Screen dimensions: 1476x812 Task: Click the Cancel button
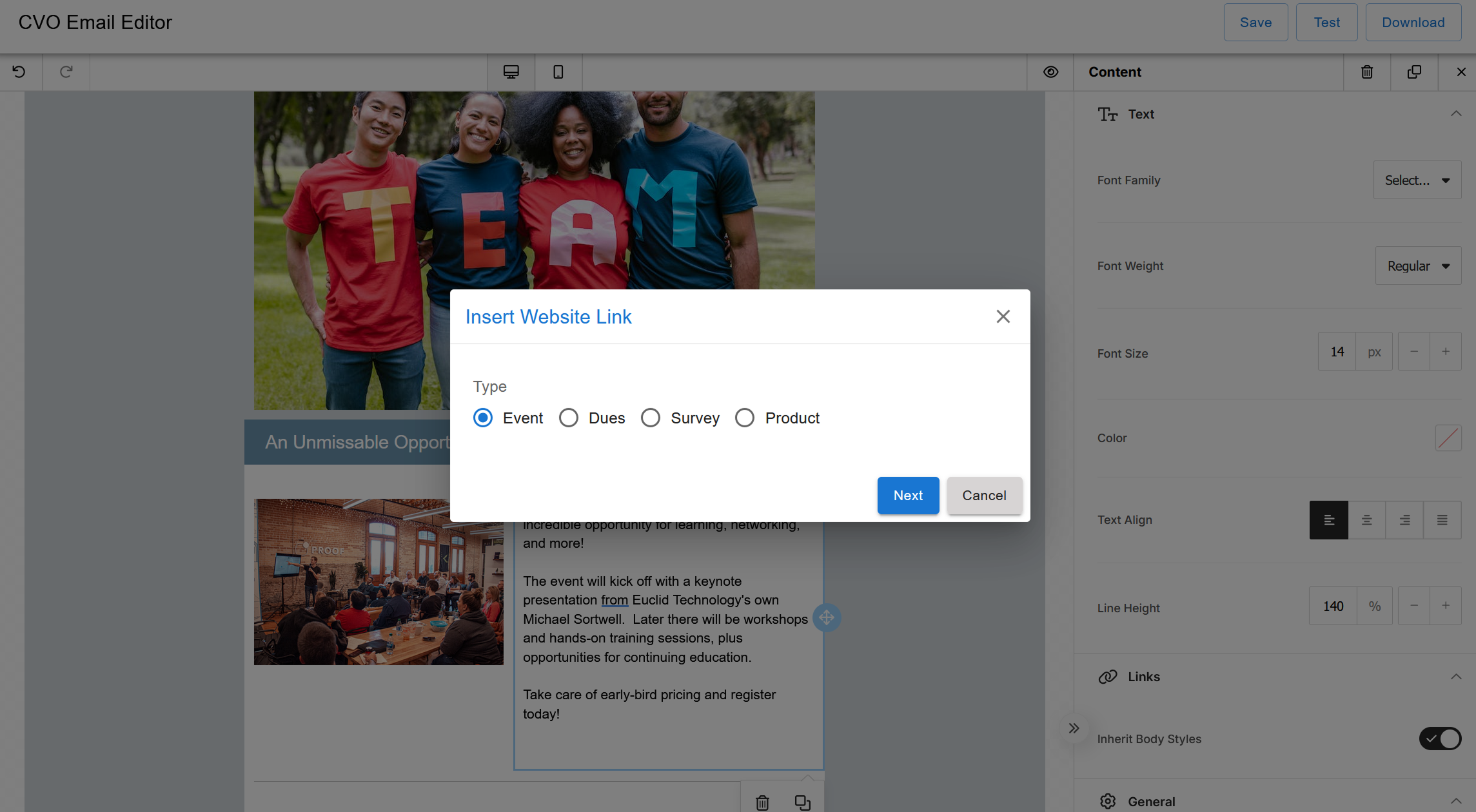(984, 495)
